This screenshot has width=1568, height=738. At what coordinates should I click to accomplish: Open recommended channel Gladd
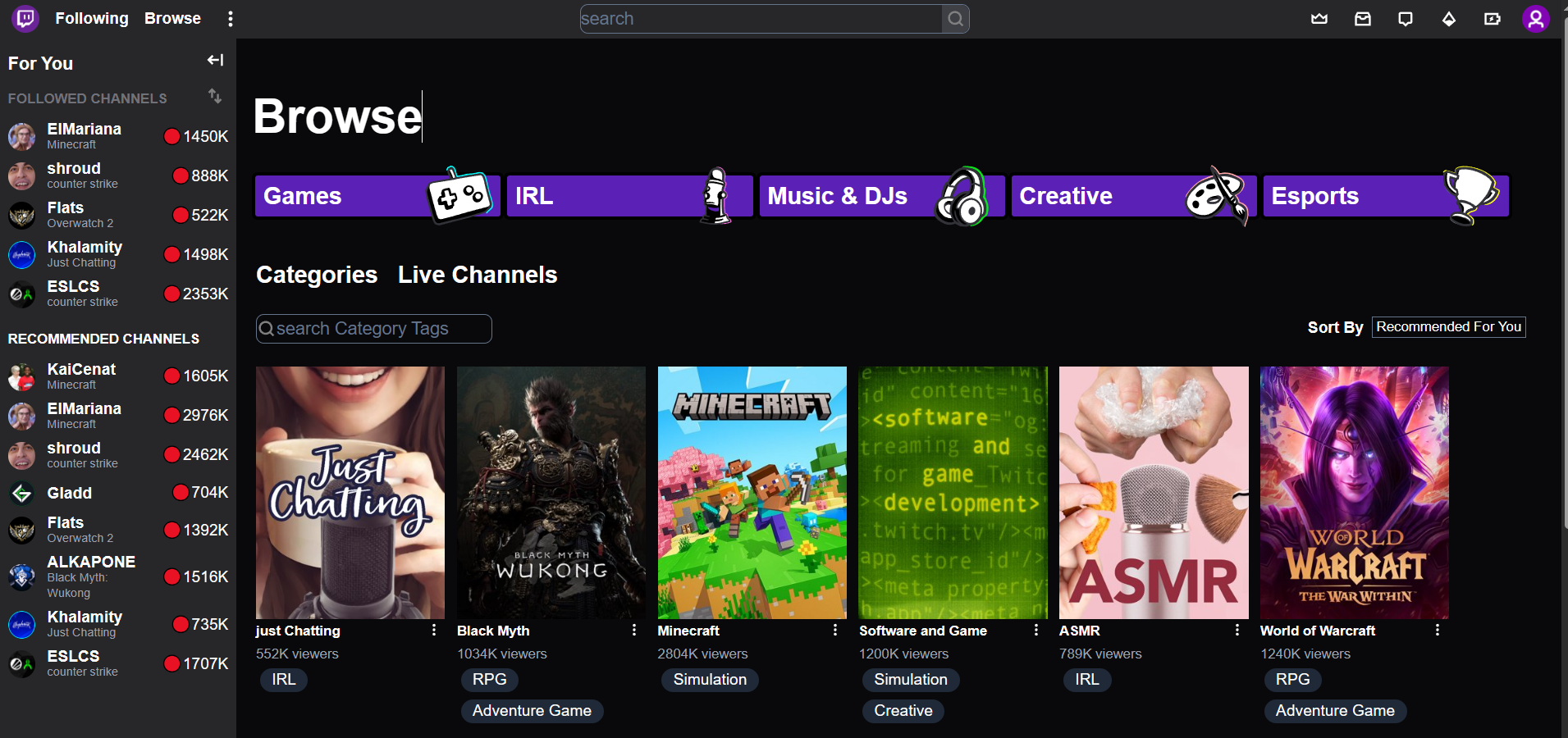(x=118, y=493)
